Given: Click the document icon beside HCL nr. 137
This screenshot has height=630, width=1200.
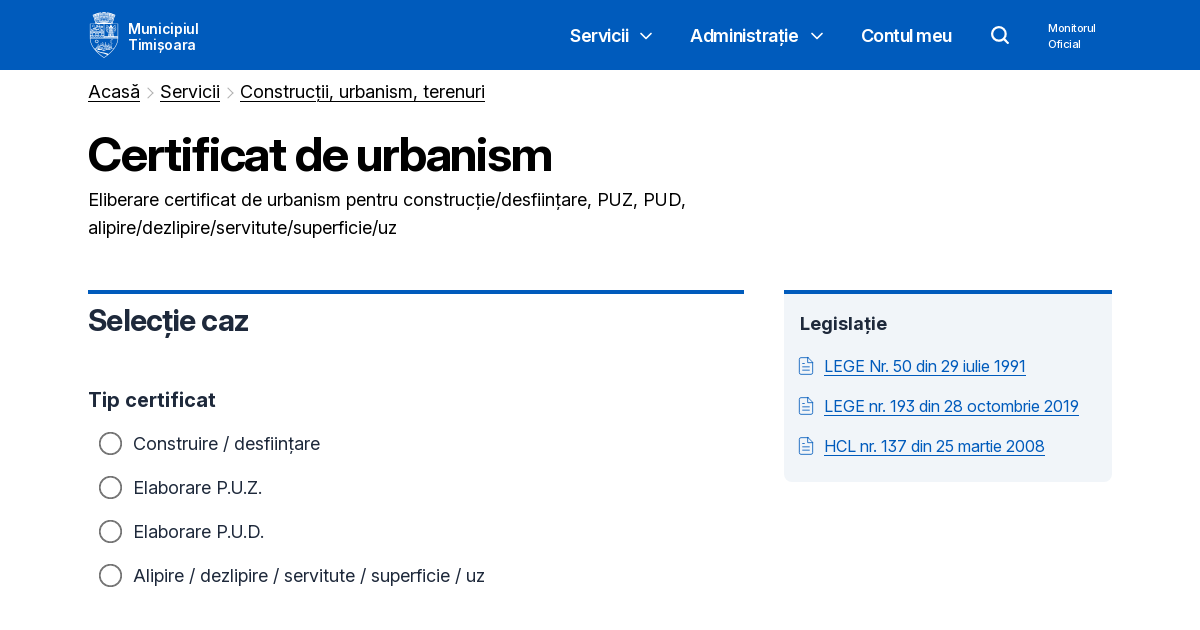Looking at the screenshot, I should (x=806, y=446).
